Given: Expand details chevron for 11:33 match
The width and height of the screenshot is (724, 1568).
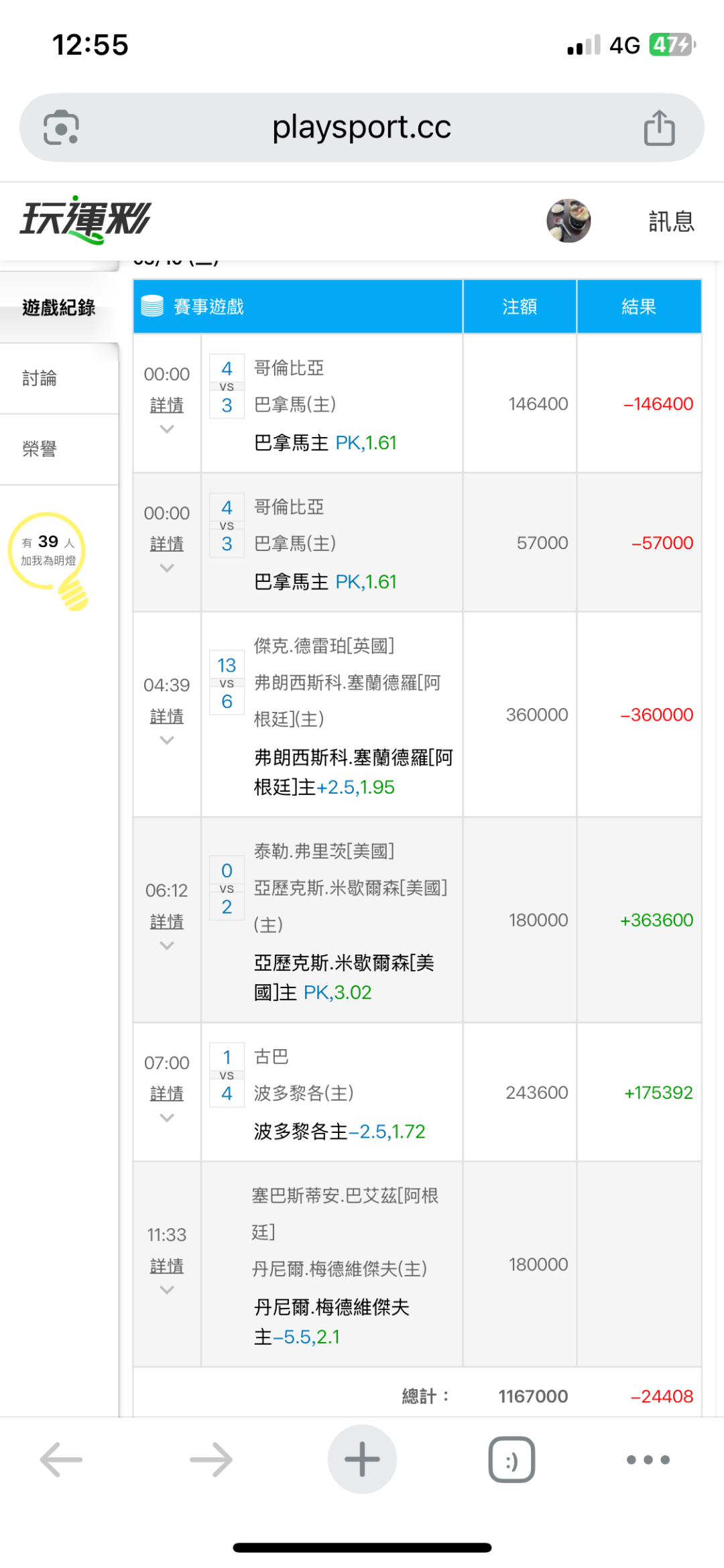Looking at the screenshot, I should [x=167, y=1290].
